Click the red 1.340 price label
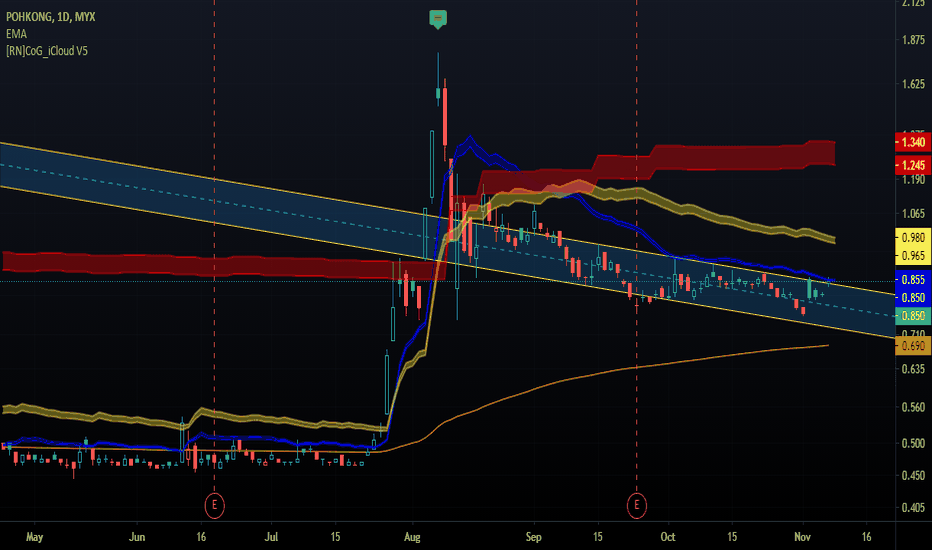Viewport: 932px width, 550px height. click(x=913, y=142)
